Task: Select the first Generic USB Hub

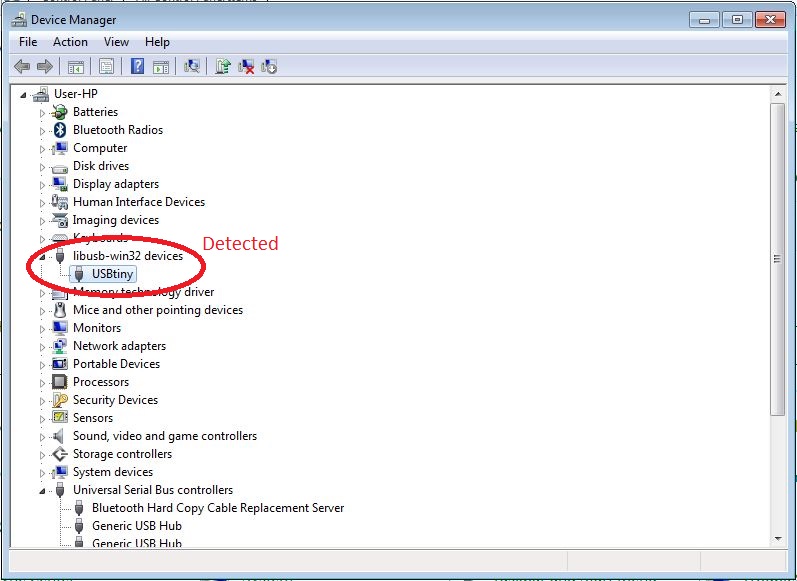Action: tap(137, 526)
